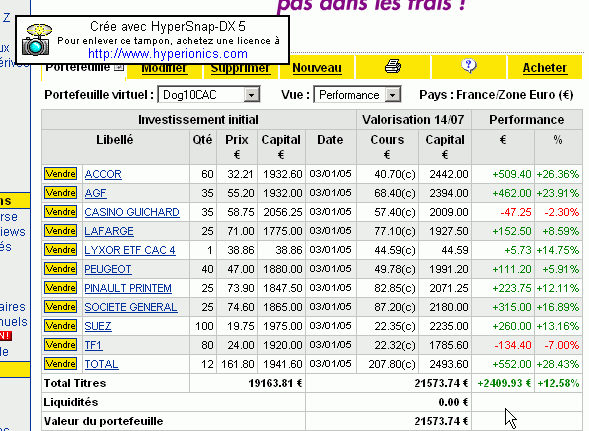The image size is (589, 431).
Task: Click the Acheter link
Action: 545,68
